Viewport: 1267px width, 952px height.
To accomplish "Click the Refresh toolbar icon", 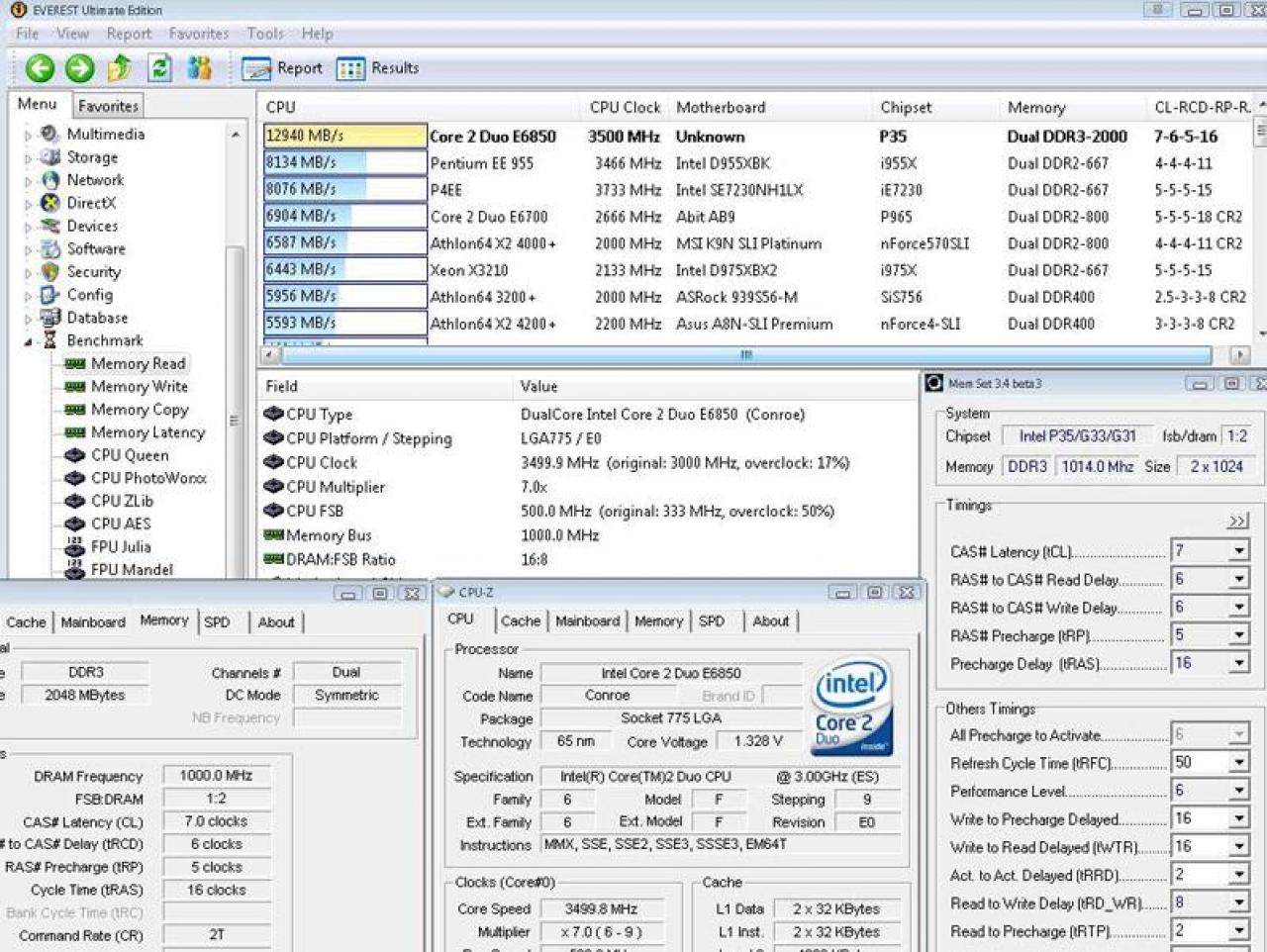I will coord(159,68).
